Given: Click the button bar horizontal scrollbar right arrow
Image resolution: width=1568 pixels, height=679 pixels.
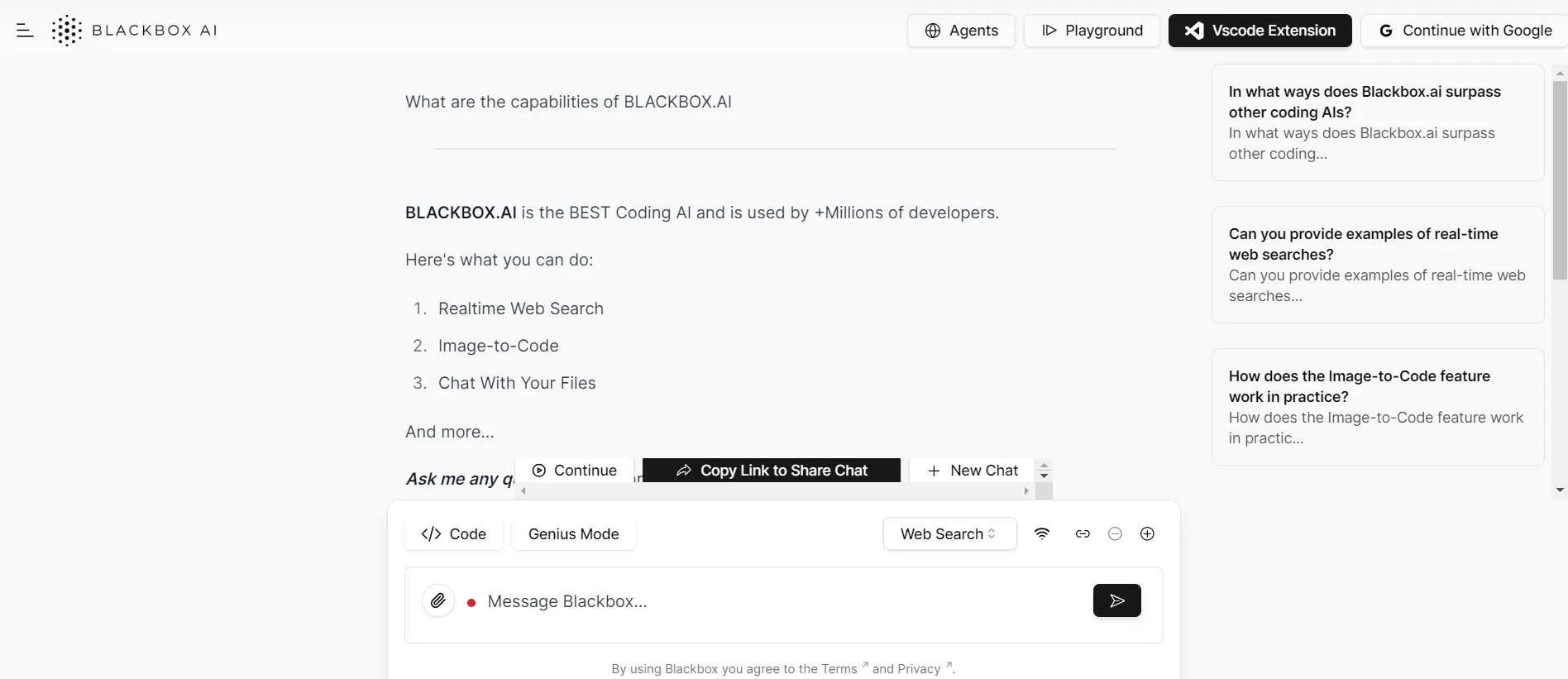Looking at the screenshot, I should click(x=1026, y=491).
